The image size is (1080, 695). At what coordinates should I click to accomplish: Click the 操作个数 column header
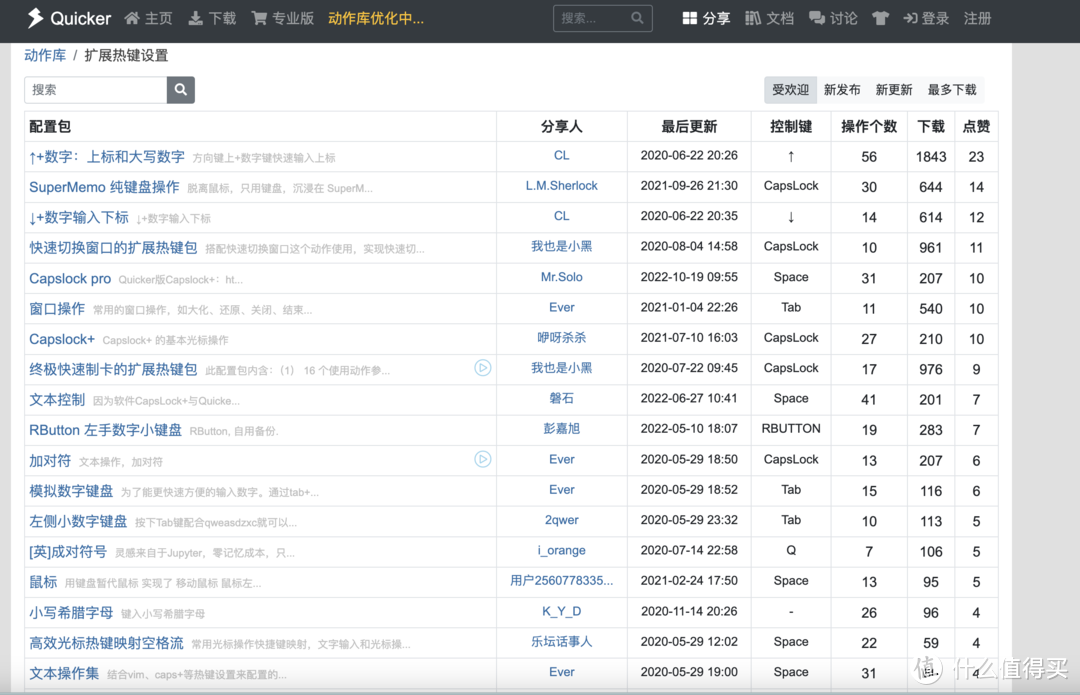pos(869,127)
